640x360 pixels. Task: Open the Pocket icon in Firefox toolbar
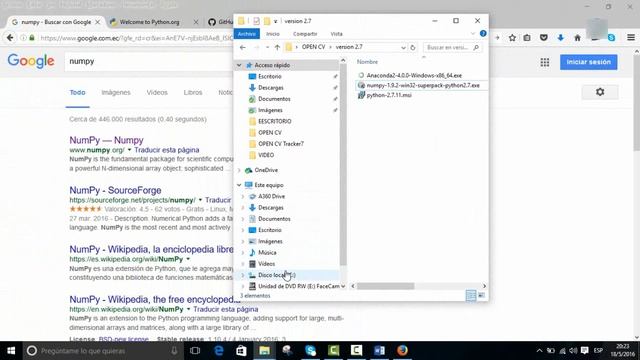point(544,38)
